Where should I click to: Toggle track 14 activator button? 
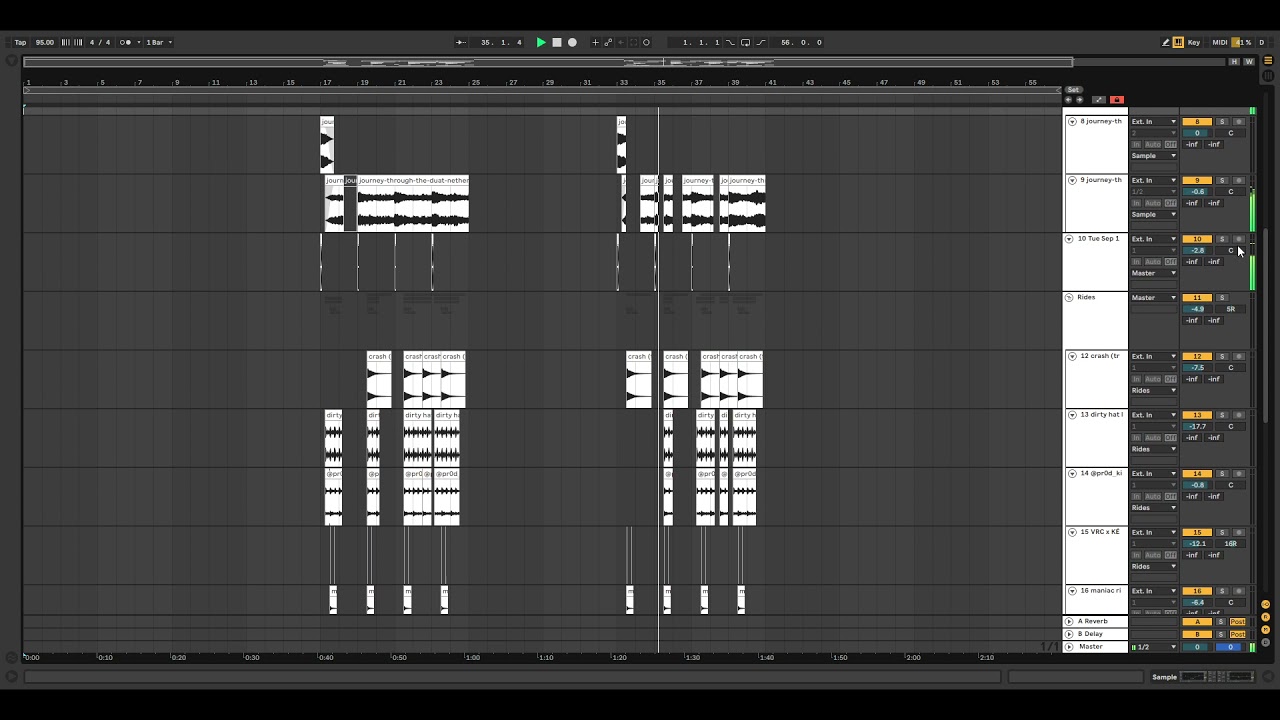tap(1197, 474)
